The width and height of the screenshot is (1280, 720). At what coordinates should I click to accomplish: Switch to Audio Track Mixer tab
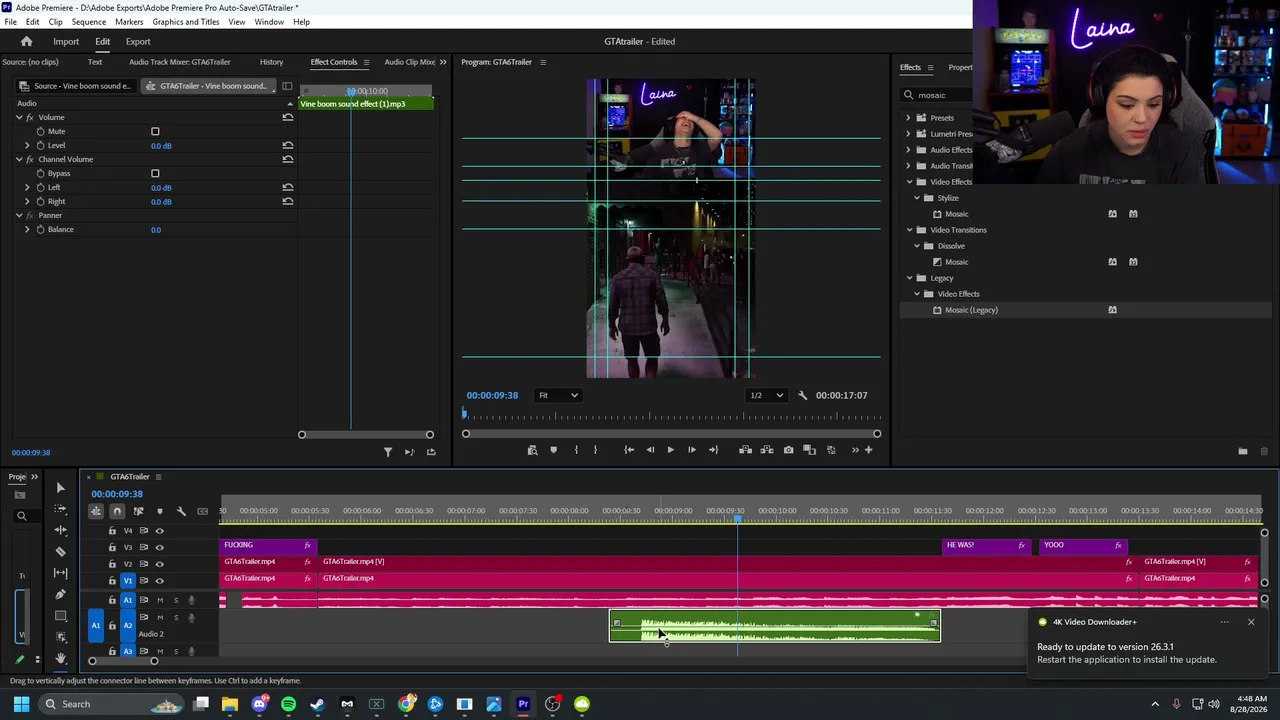pos(180,62)
